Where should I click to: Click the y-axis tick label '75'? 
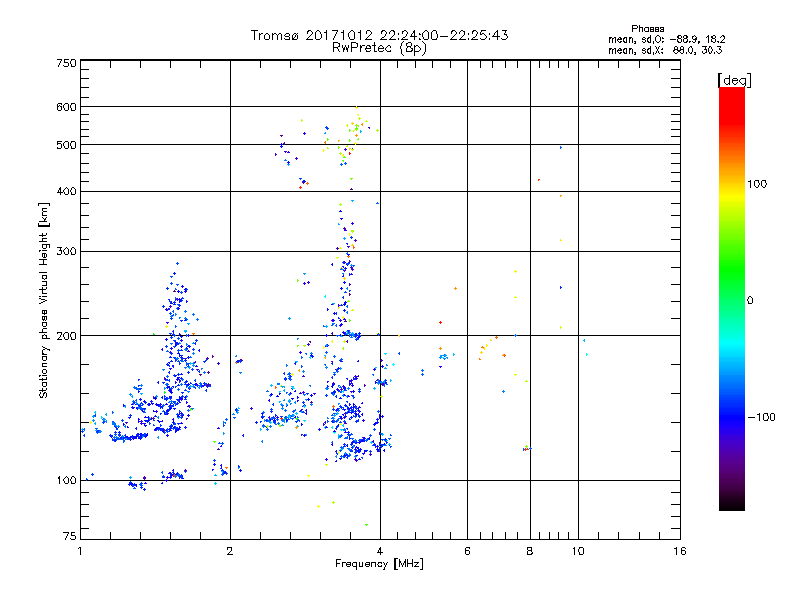[x=70, y=536]
